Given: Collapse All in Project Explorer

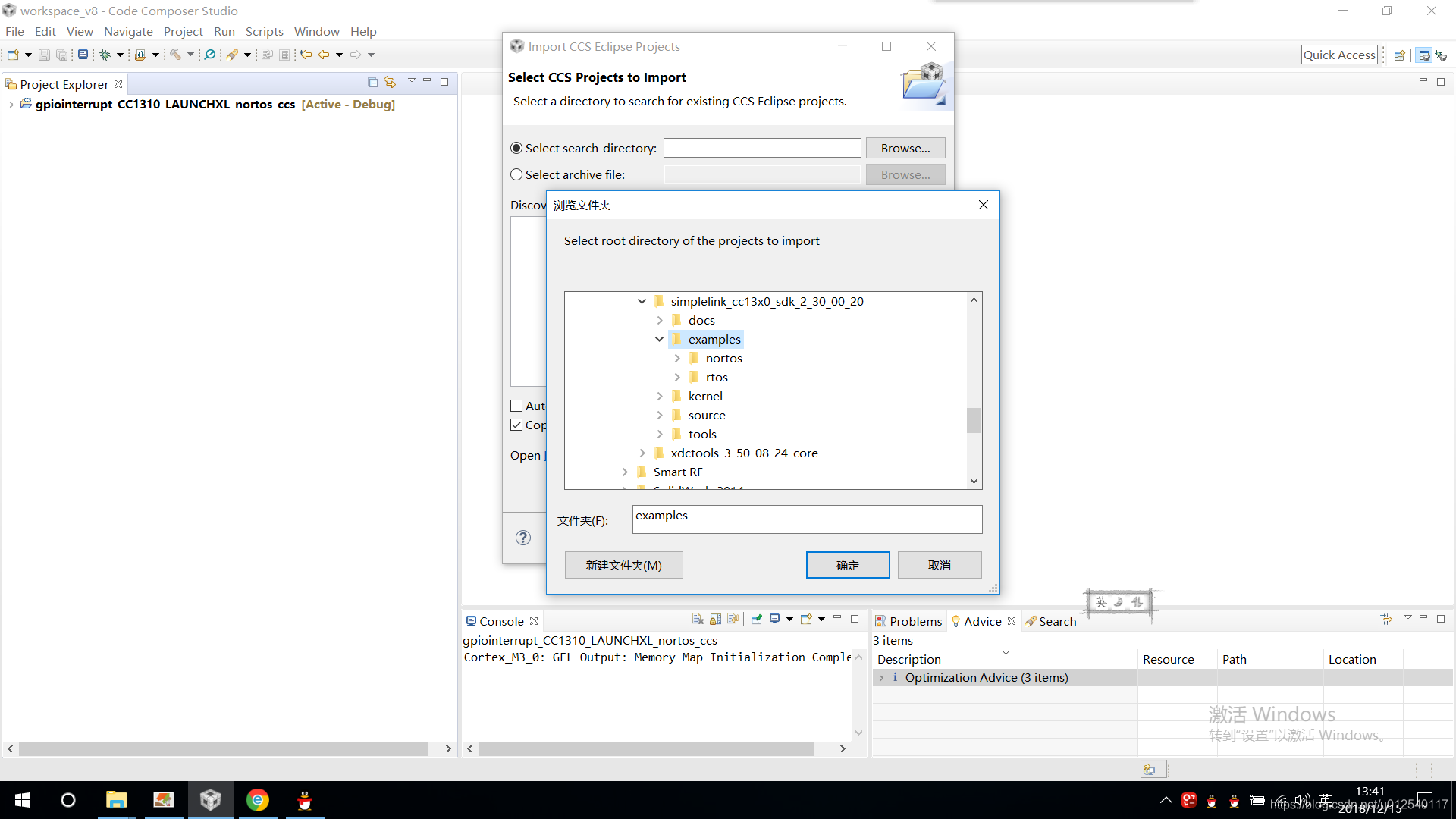Looking at the screenshot, I should pos(372,82).
